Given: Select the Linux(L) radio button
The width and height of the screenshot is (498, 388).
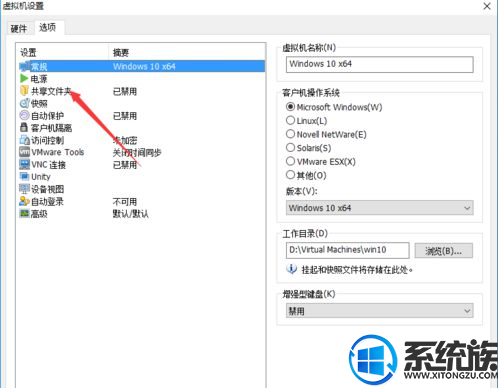Looking at the screenshot, I should coord(290,120).
